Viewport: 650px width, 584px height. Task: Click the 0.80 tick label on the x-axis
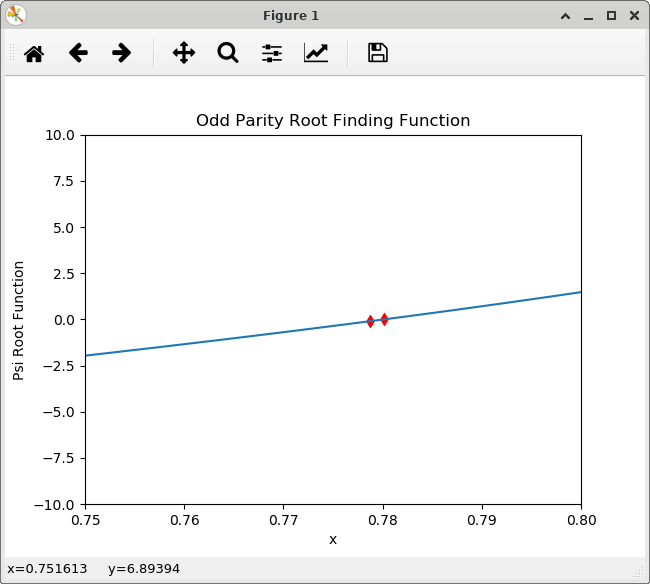pos(581,521)
